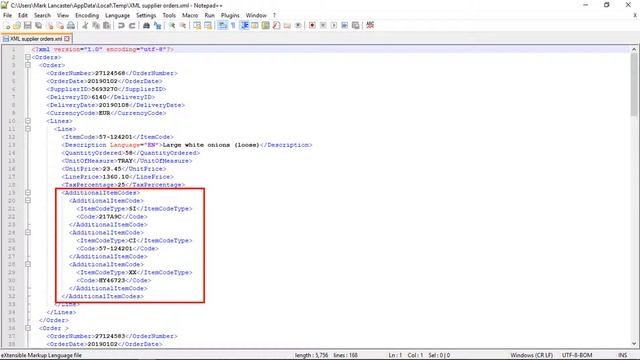Toggle Show All Characters paragraph icon
Screen dimensions: 640x360
coord(233,25)
